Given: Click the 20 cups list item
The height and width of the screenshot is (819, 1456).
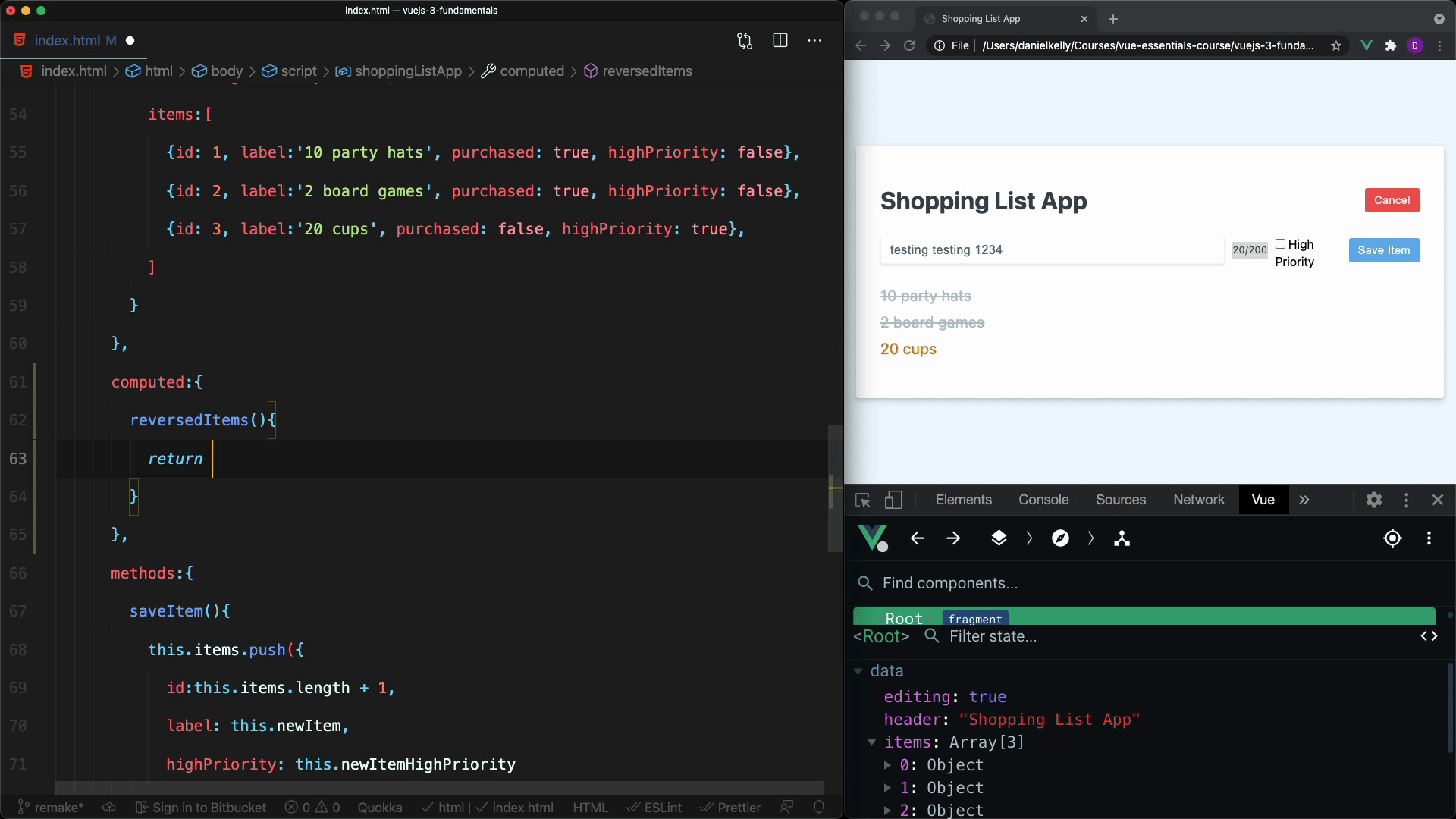Looking at the screenshot, I should tap(908, 349).
